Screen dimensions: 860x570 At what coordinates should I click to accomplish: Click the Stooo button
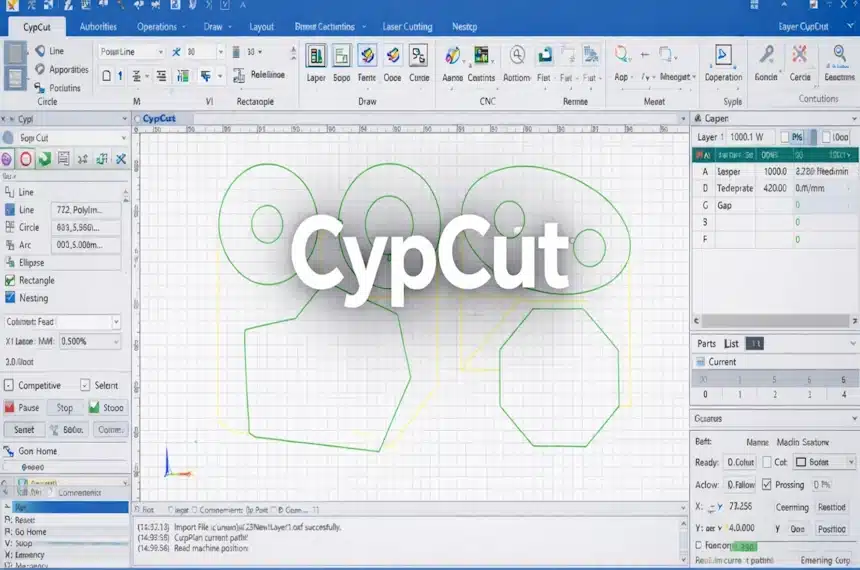tap(106, 408)
